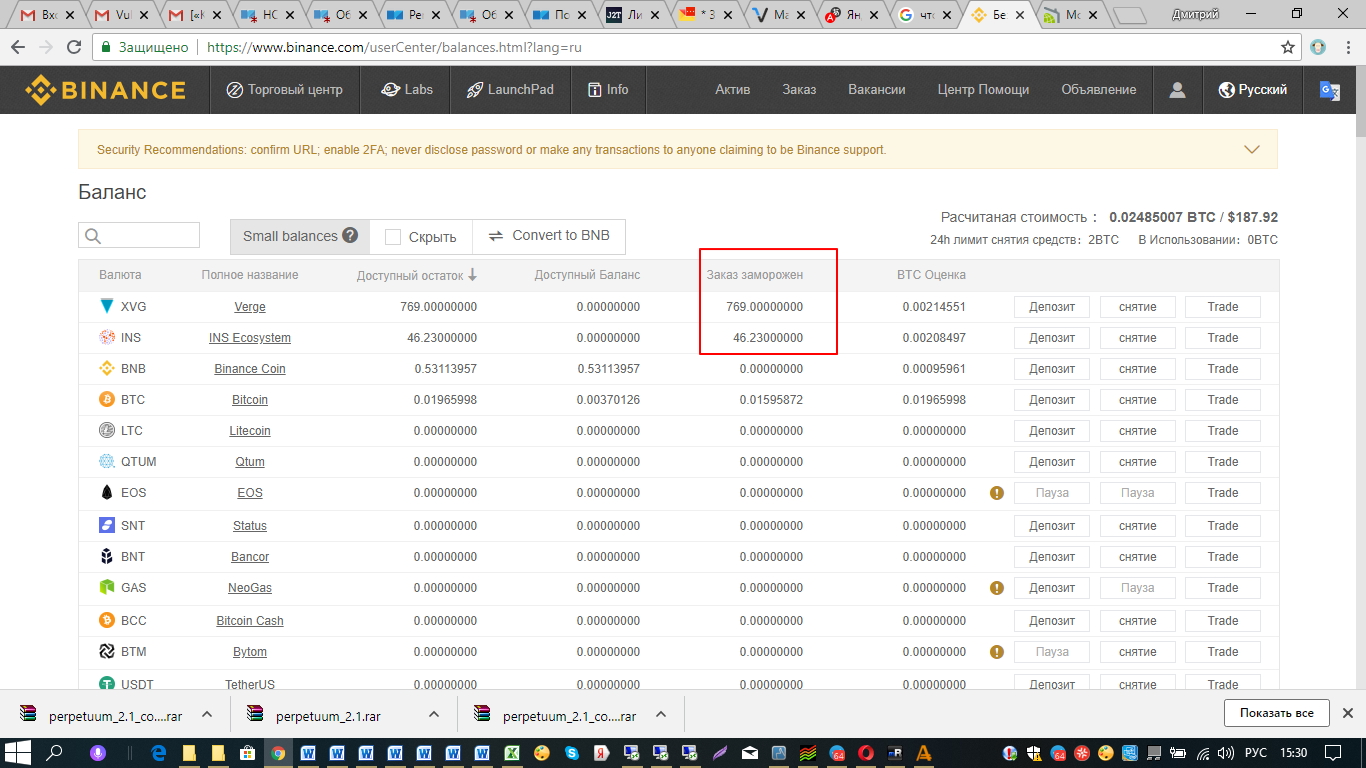Click the РУС keyboard language indicator
This screenshot has width=1366, height=768.
[x=1255, y=753]
